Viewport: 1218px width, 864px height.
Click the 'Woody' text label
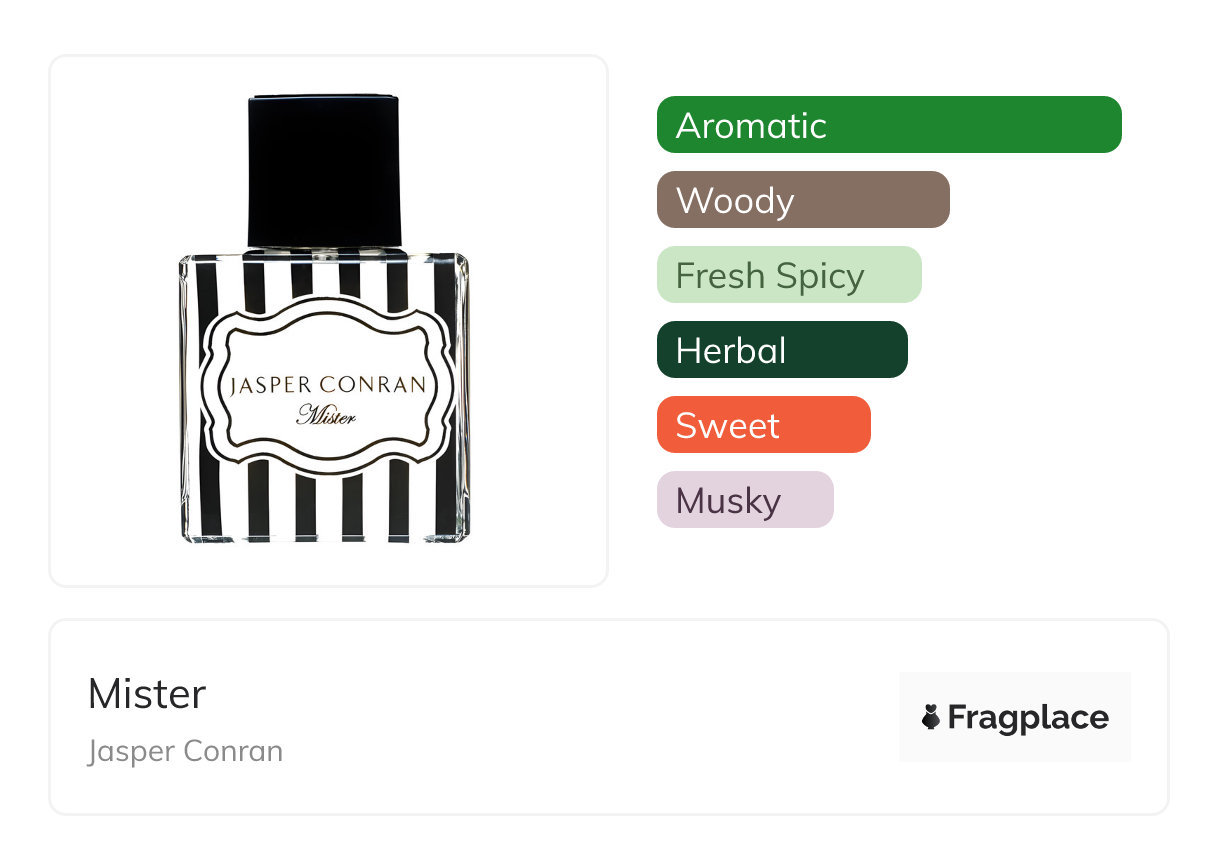point(735,201)
